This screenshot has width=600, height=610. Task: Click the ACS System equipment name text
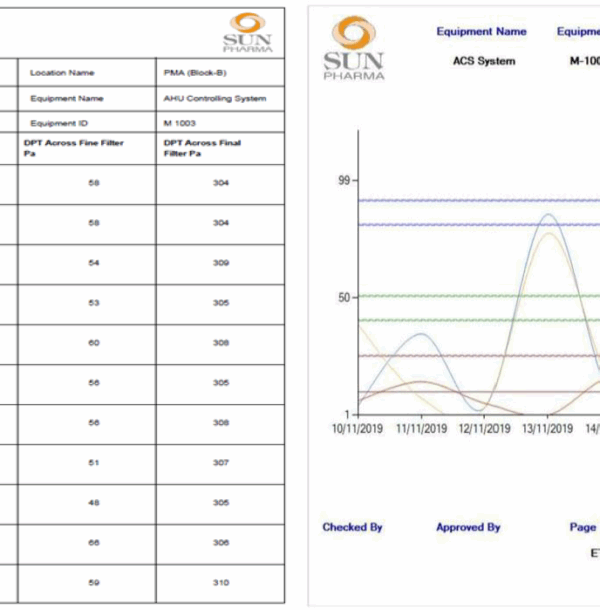point(484,61)
